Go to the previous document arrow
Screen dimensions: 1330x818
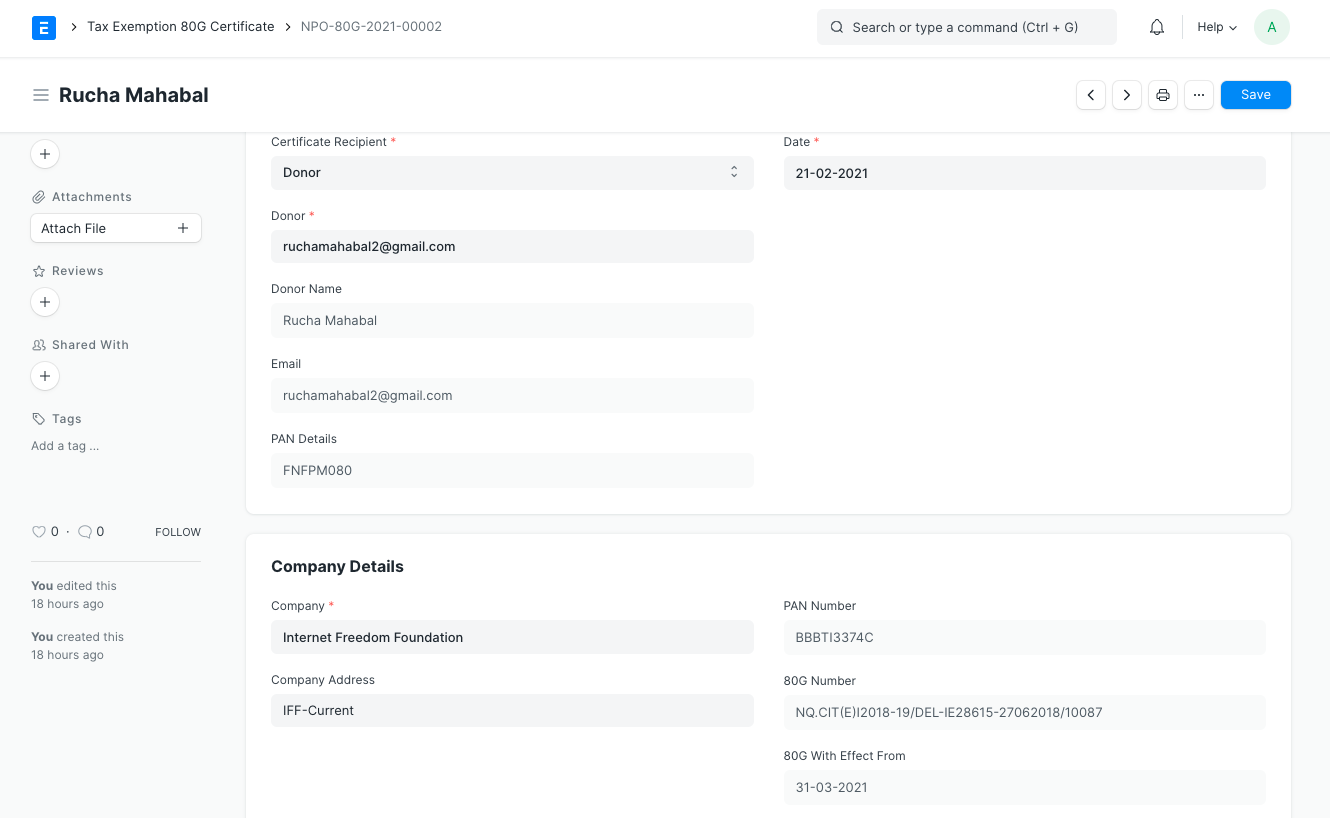[x=1091, y=95]
